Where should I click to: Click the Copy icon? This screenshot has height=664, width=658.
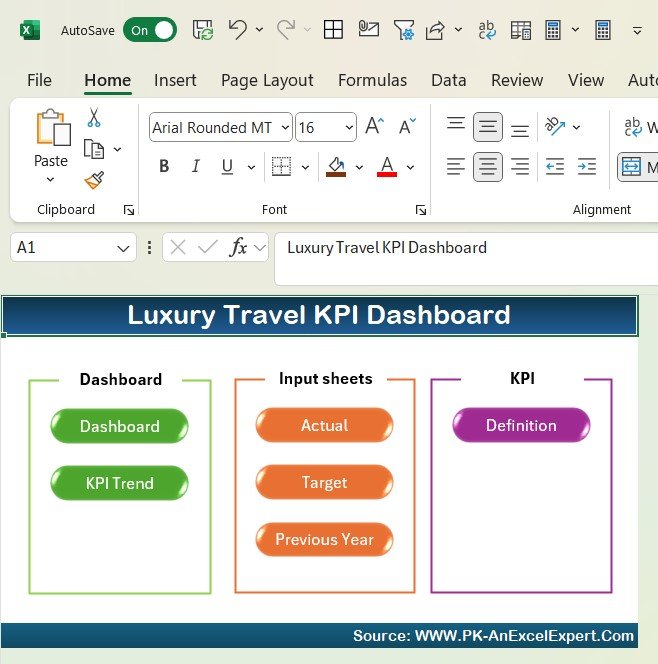[x=94, y=149]
